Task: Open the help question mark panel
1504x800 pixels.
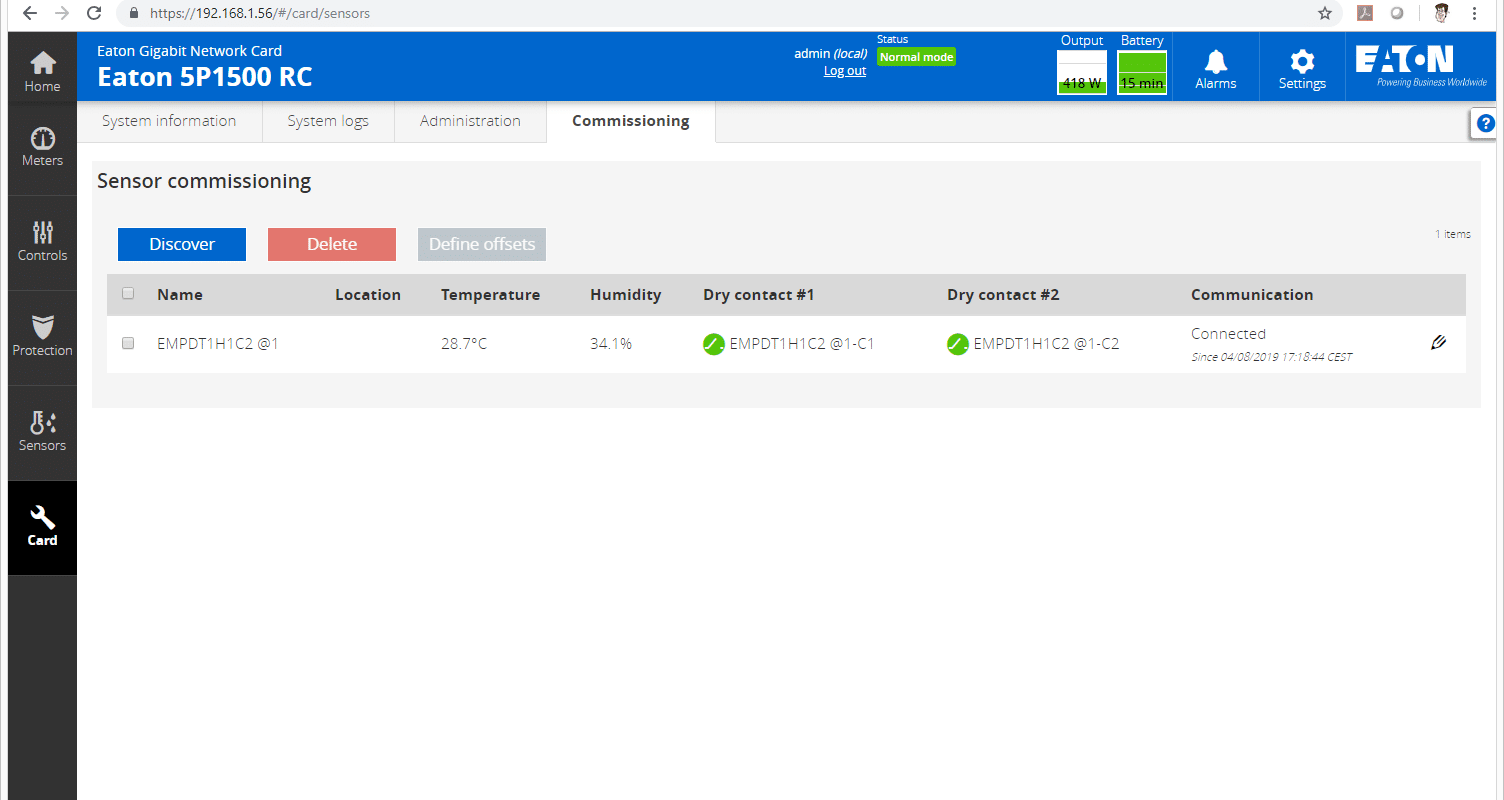Action: [x=1486, y=124]
